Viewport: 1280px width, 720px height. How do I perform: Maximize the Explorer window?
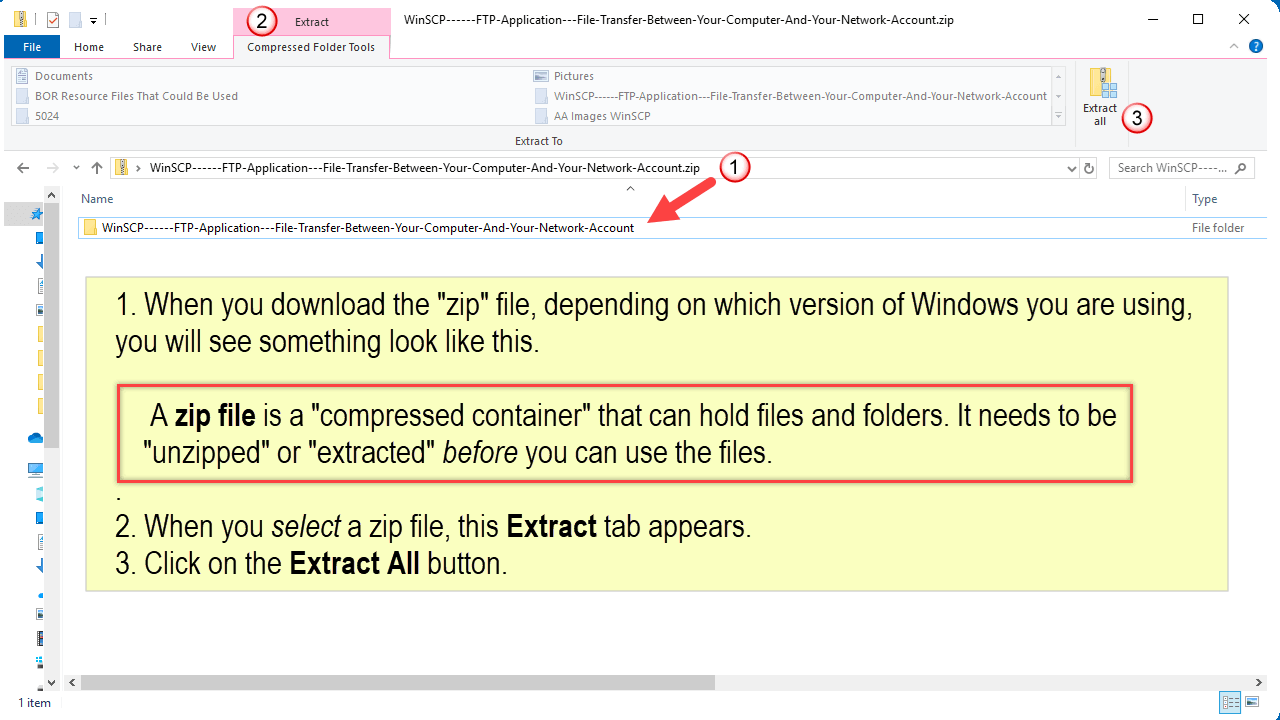(x=1198, y=19)
